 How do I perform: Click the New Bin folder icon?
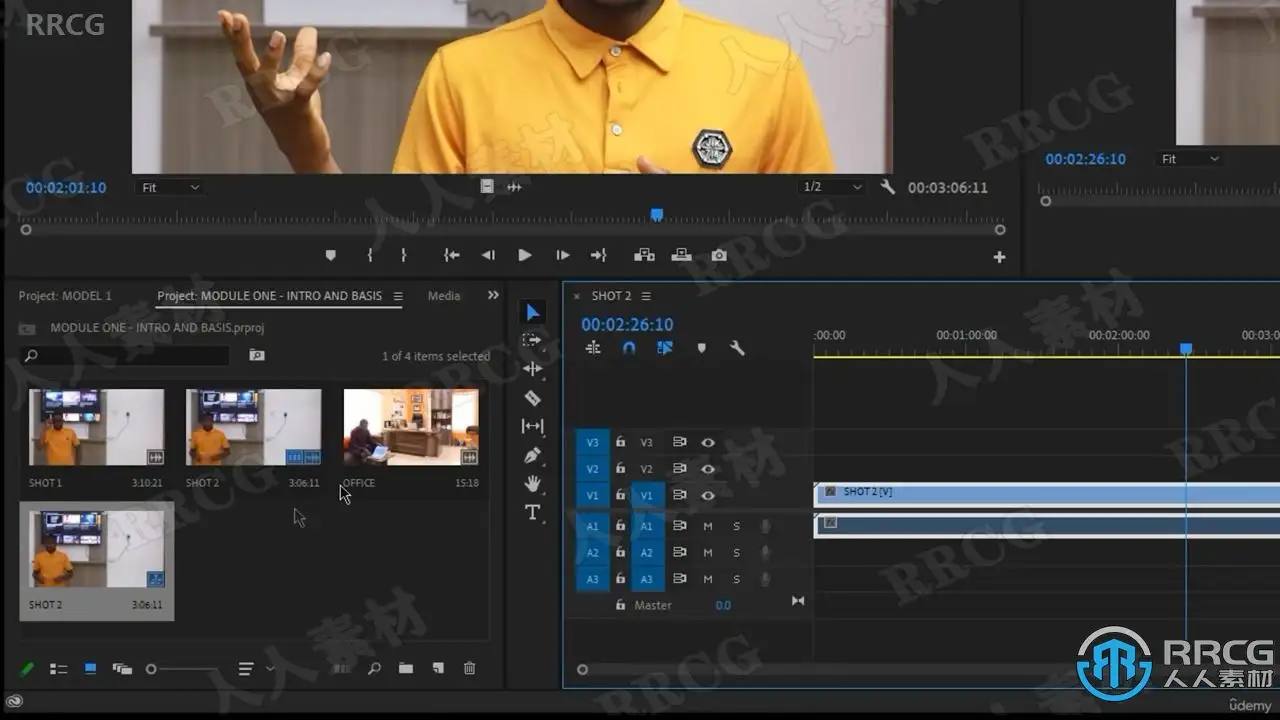(406, 669)
